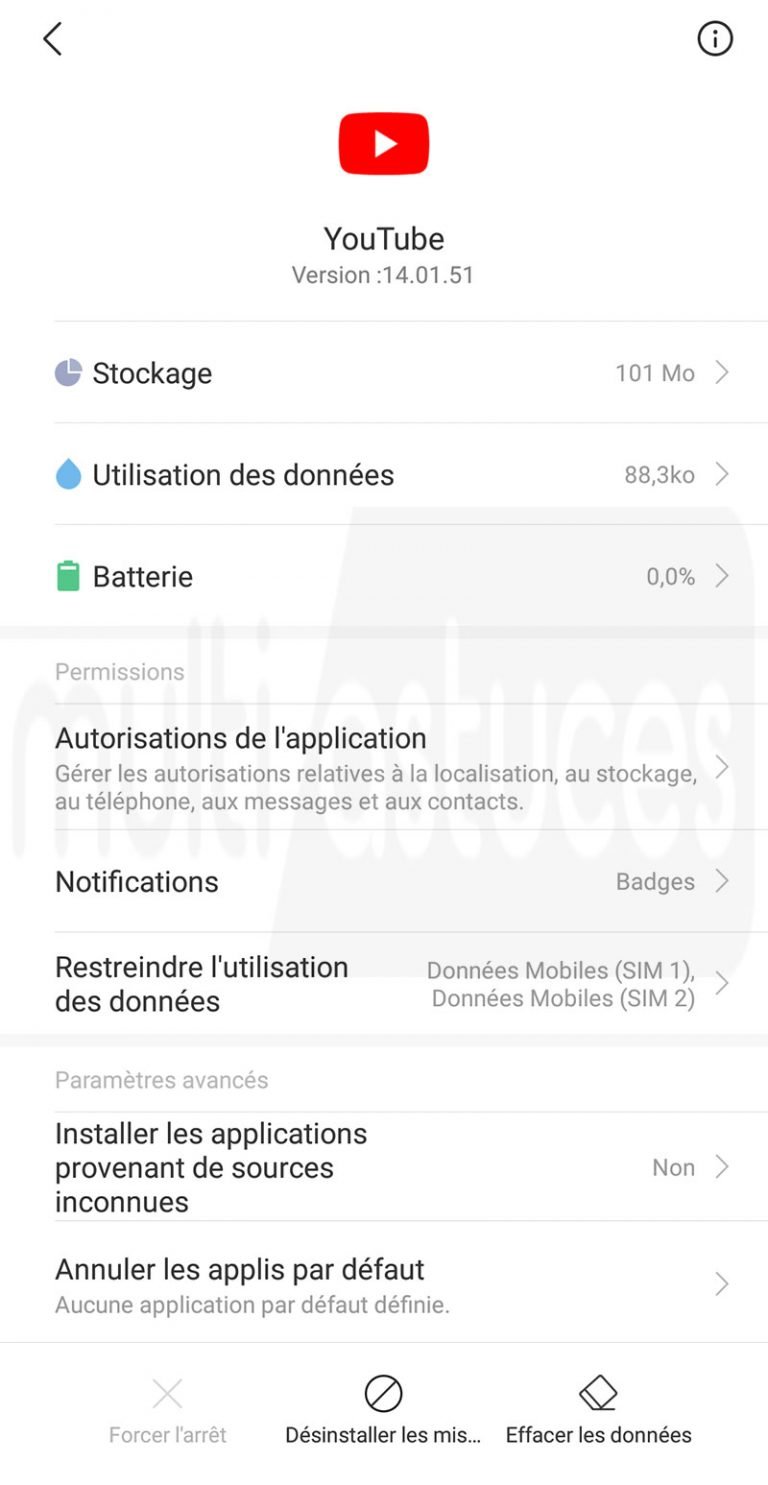Screen dimensions: 768x1485
Task: Tap the Stockage pie chart icon
Action: [68, 373]
